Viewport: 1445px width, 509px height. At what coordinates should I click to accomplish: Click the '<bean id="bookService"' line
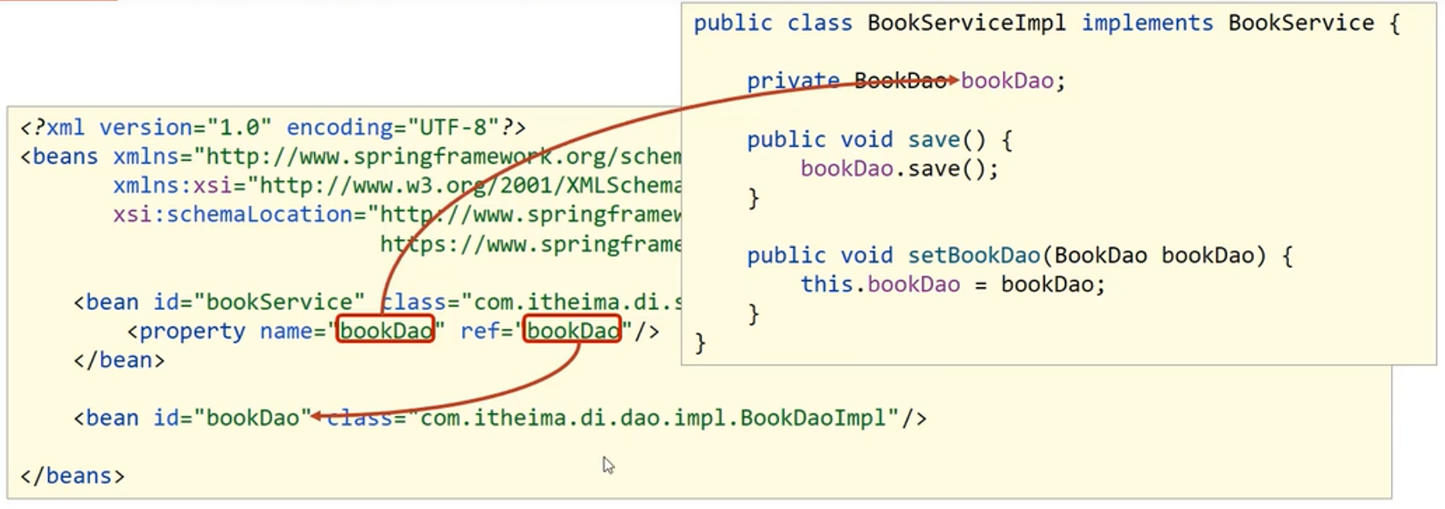[x=377, y=302]
